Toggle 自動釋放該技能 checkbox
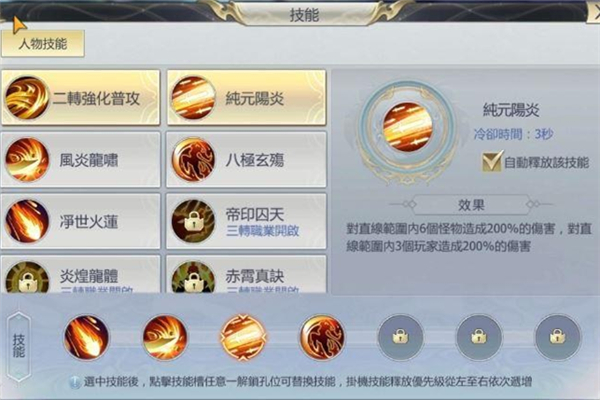 tap(492, 162)
